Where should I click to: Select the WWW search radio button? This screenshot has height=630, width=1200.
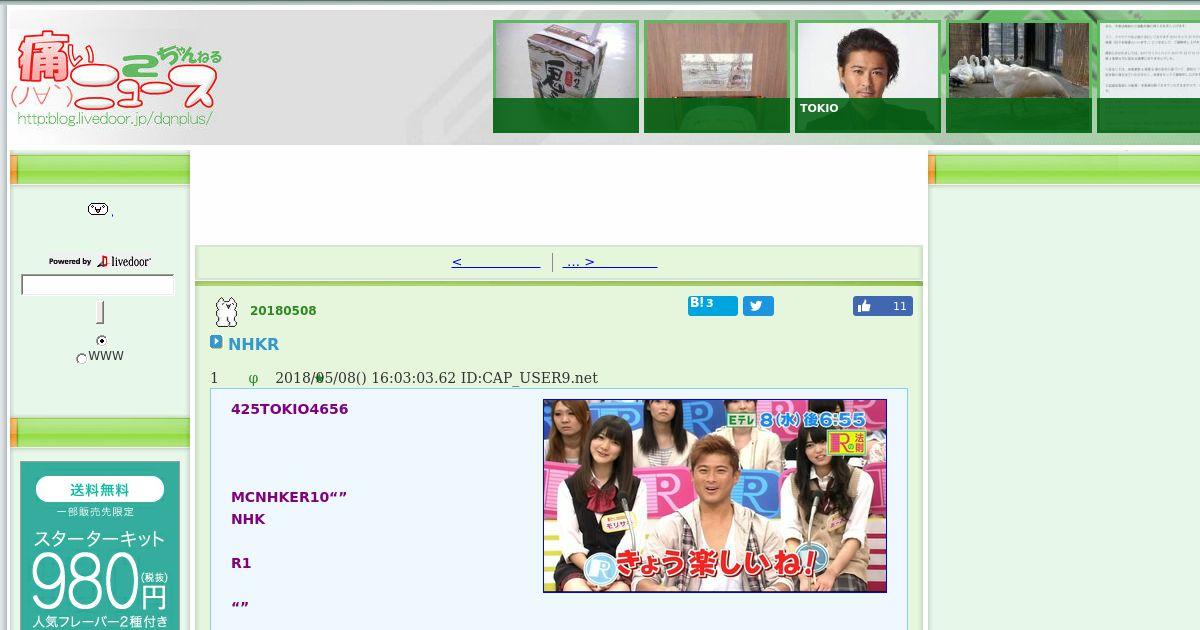[x=82, y=358]
